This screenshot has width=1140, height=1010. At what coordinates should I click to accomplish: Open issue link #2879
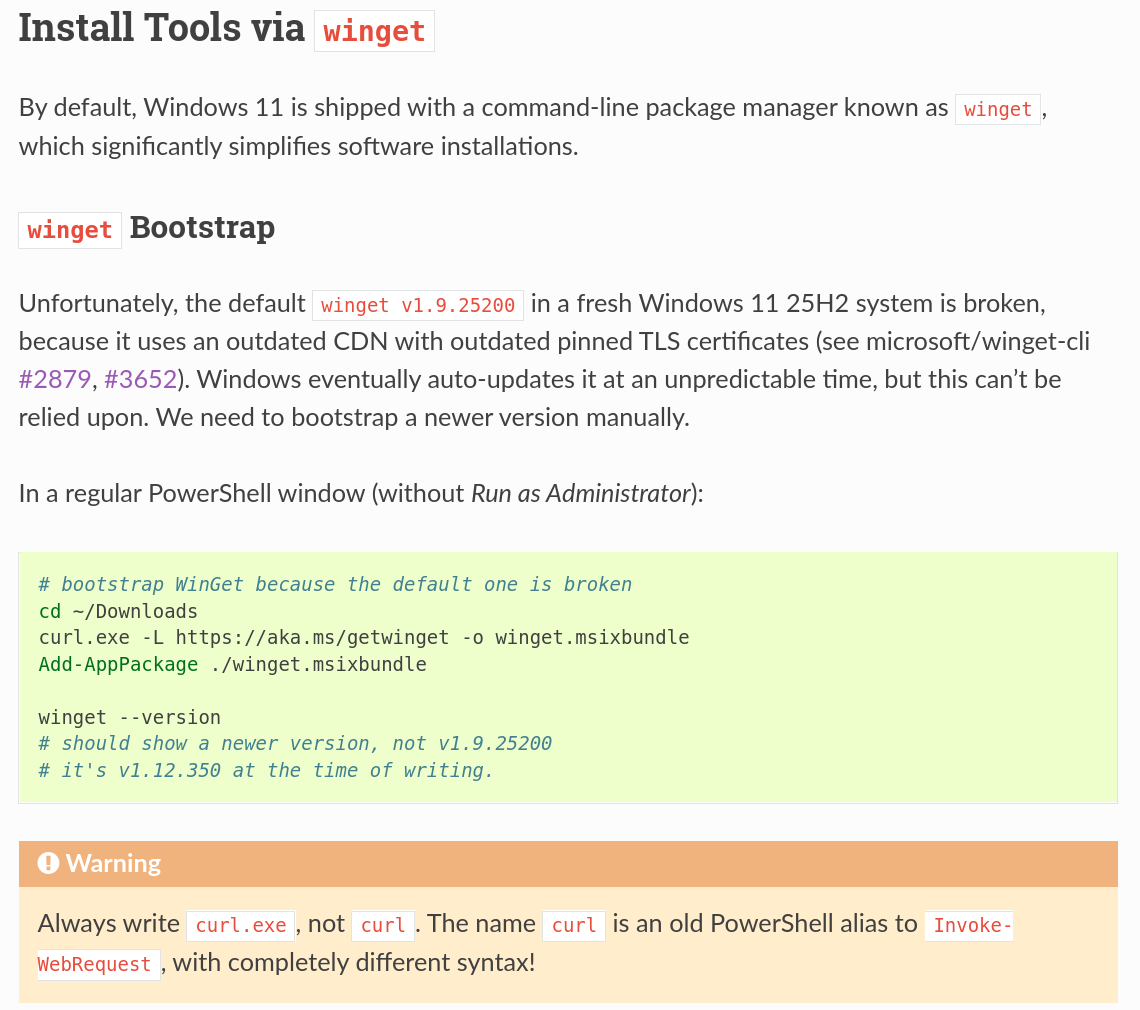point(54,380)
